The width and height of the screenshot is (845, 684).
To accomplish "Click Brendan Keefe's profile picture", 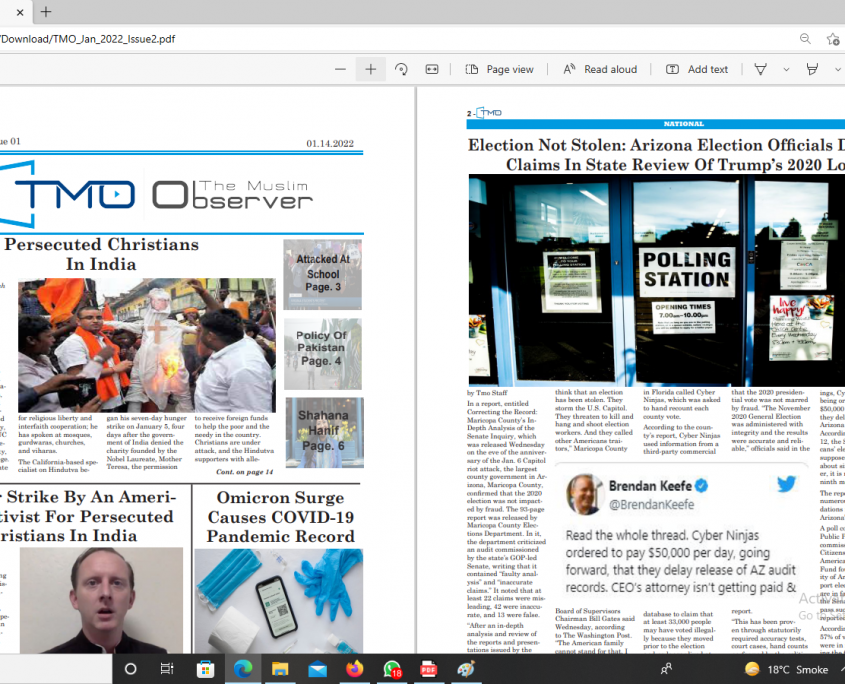I will pyautogui.click(x=584, y=494).
